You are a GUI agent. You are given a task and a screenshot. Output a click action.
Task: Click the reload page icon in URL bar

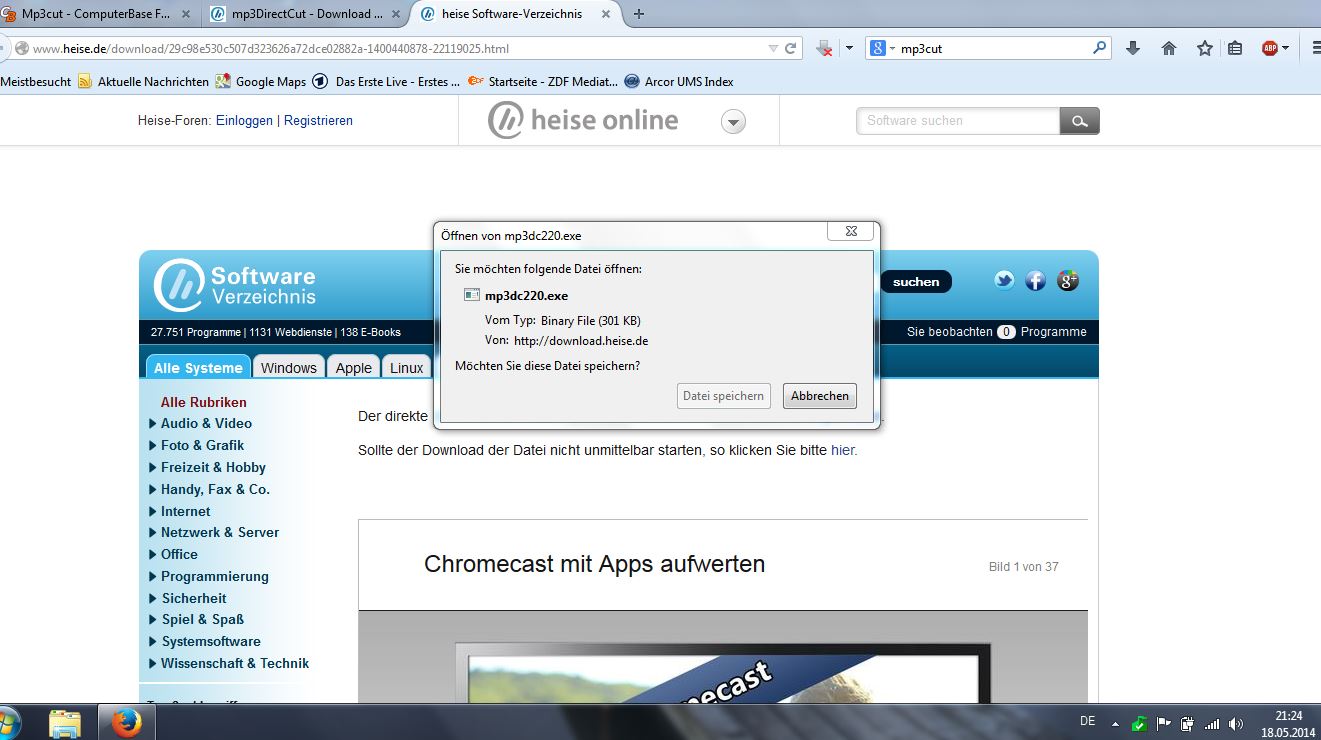pyautogui.click(x=791, y=48)
